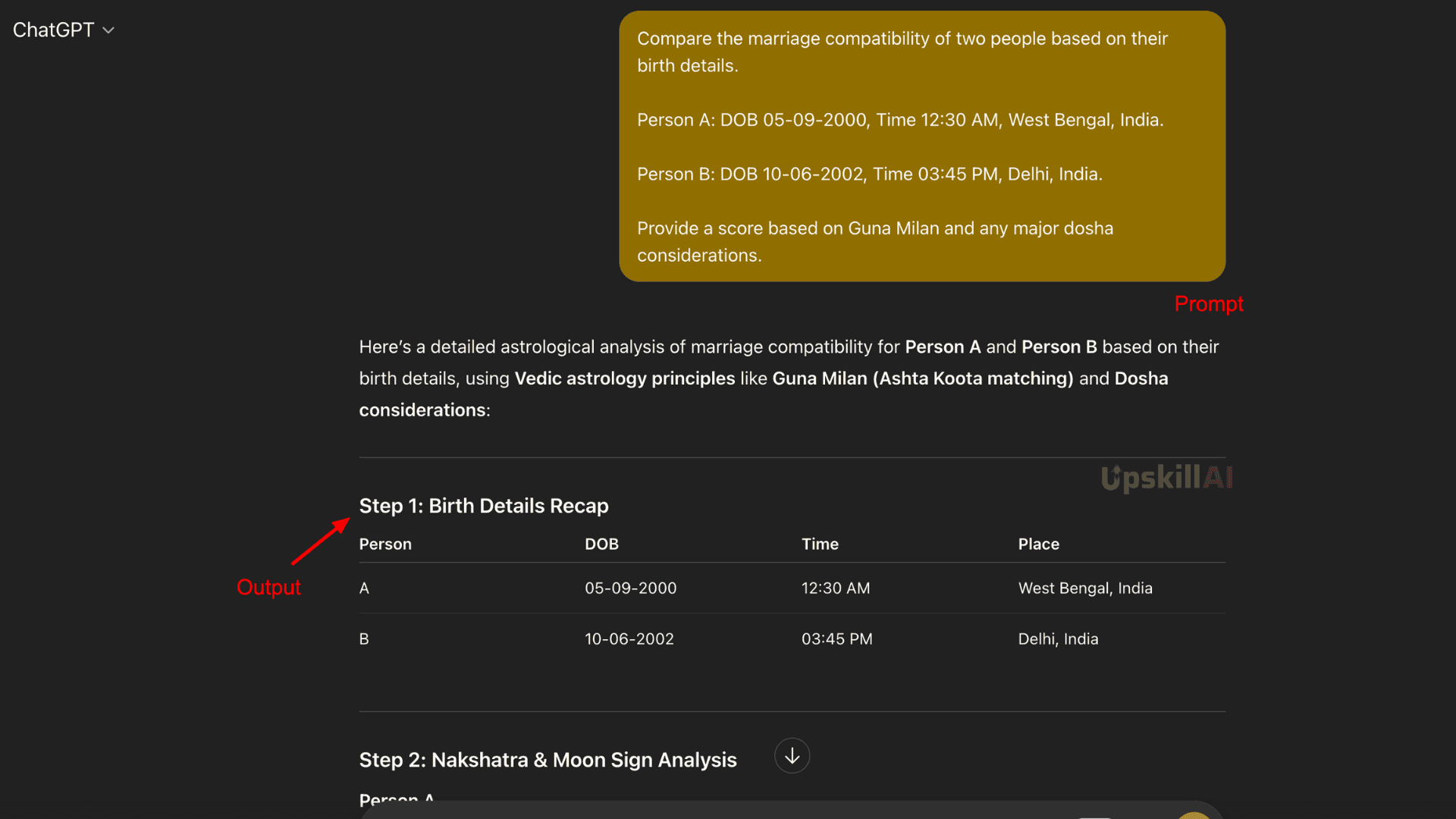The height and width of the screenshot is (819, 1456).
Task: Click the Time column header
Action: (x=820, y=544)
